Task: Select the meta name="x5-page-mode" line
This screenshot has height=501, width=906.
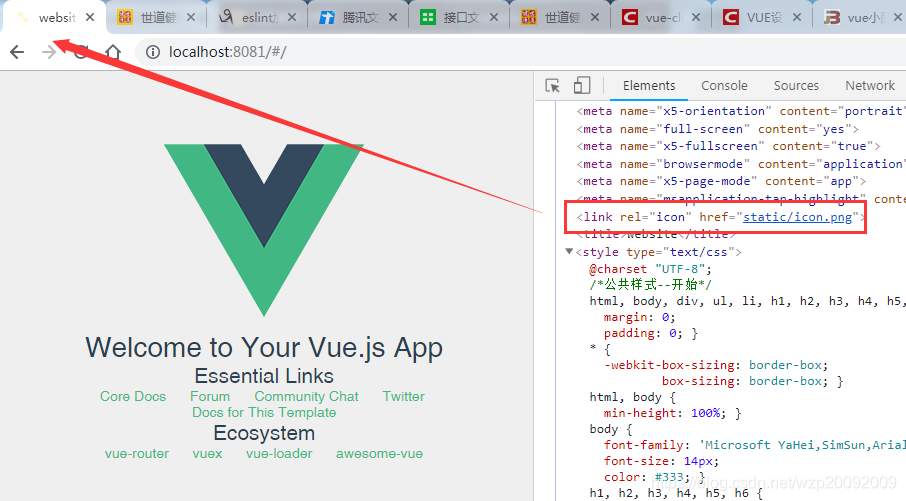Action: 721,181
